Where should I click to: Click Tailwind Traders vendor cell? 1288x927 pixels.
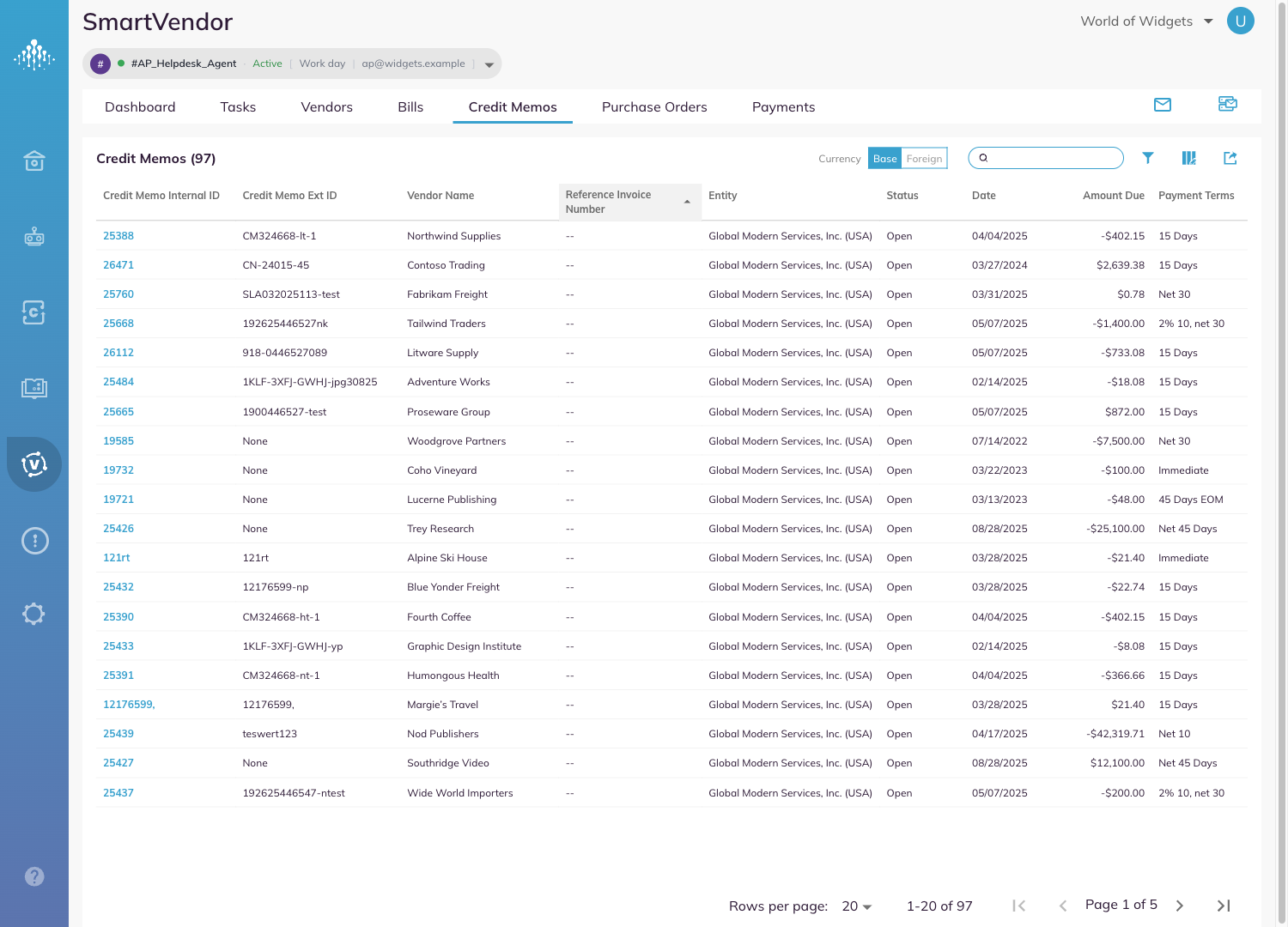click(447, 324)
